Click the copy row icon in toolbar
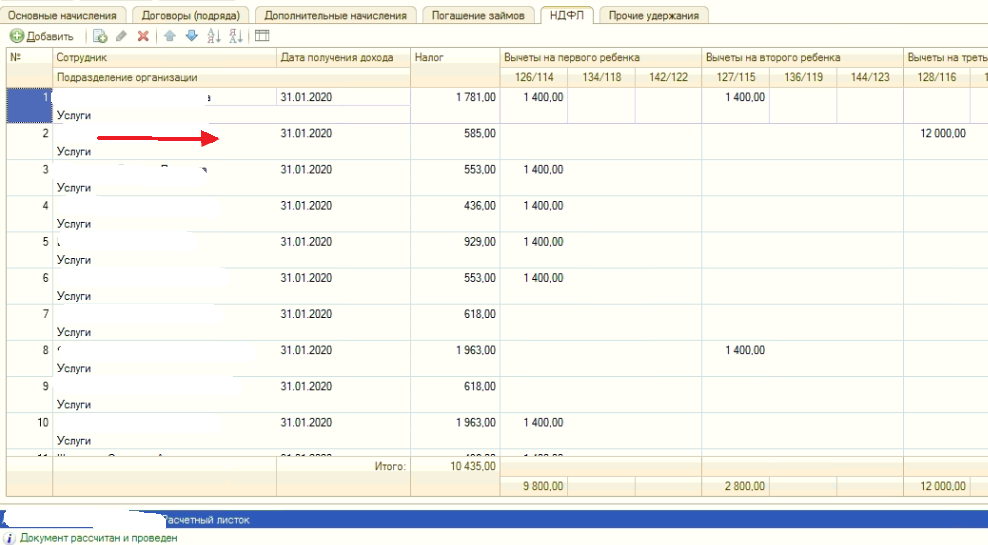This screenshot has width=988, height=545. pyautogui.click(x=100, y=36)
